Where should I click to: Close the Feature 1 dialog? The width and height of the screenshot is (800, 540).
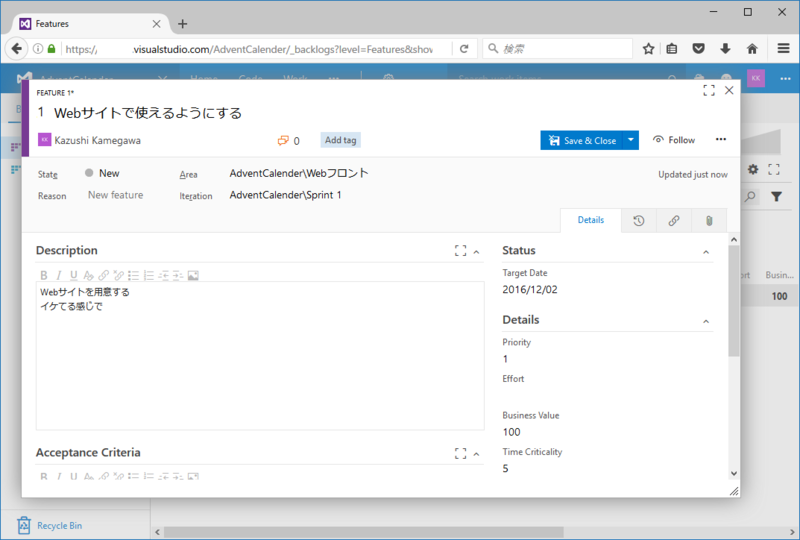point(729,90)
